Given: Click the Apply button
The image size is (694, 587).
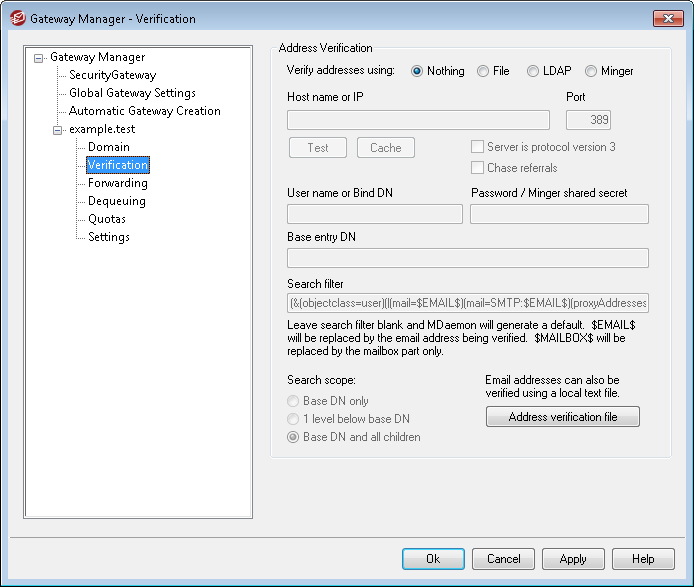Looking at the screenshot, I should pos(573,559).
